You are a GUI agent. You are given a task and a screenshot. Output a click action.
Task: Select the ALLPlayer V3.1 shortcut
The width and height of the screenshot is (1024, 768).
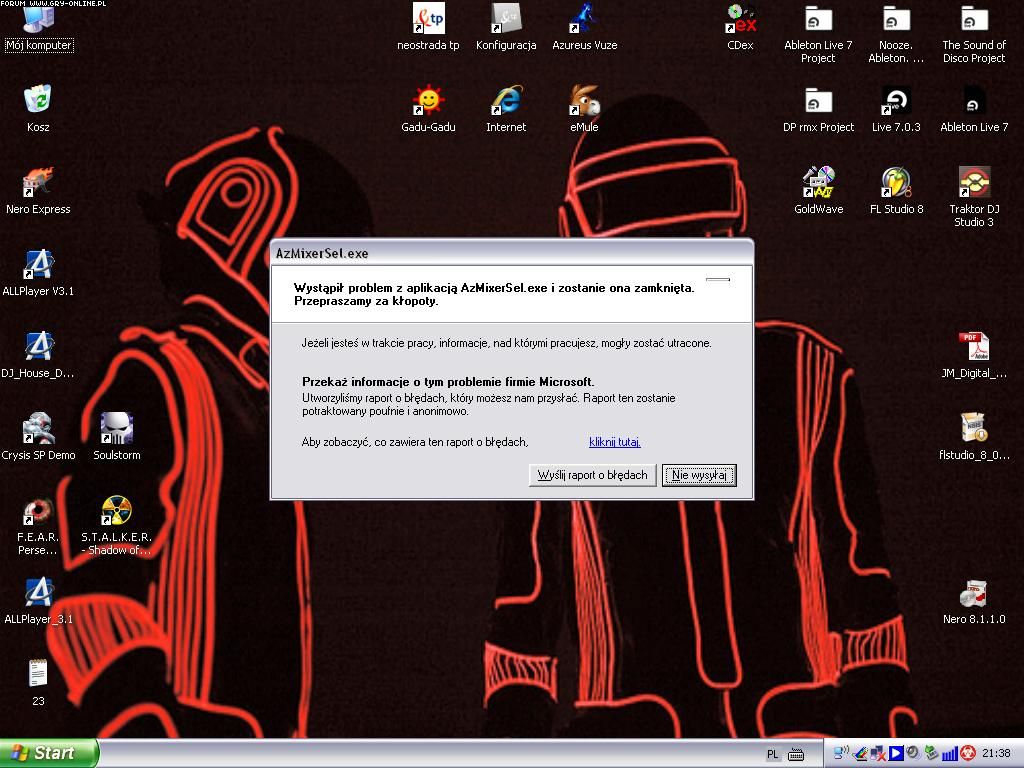[38, 273]
